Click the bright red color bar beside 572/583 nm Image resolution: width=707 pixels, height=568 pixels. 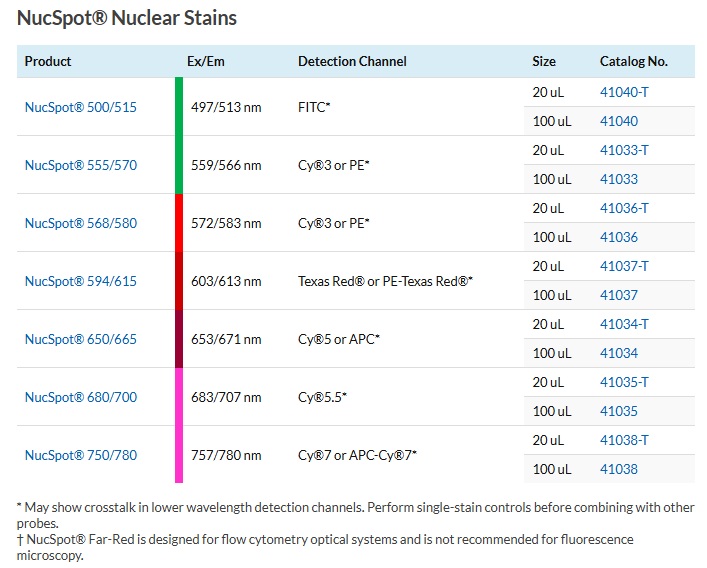[179, 223]
